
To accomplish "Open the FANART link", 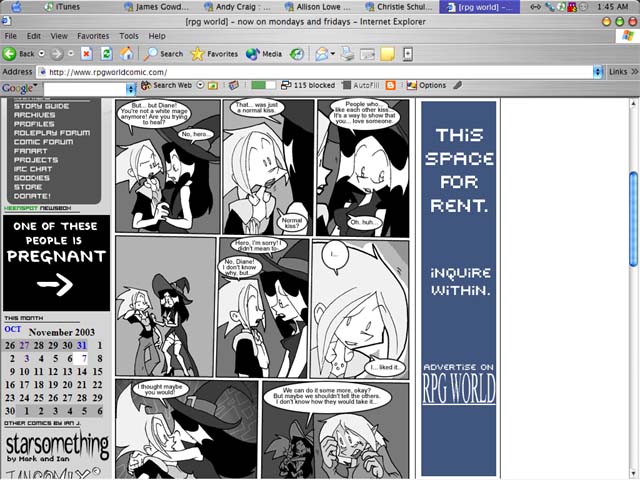I will [x=31, y=151].
